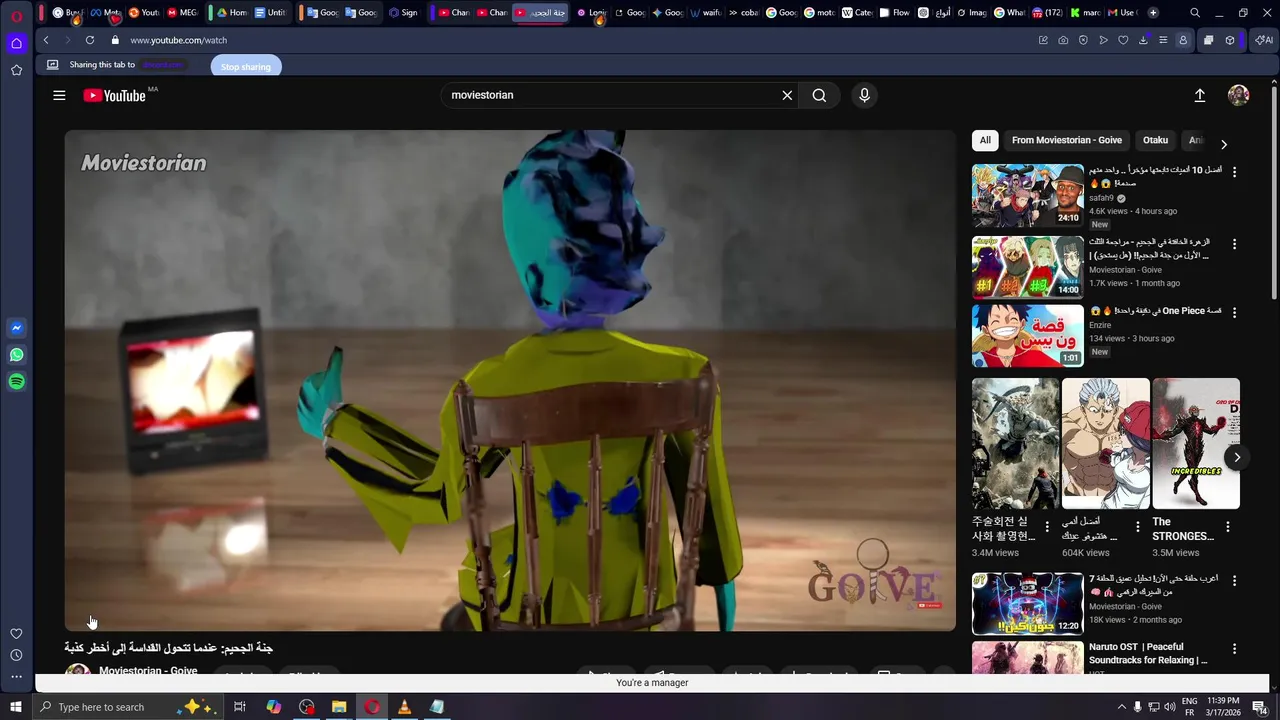1280x720 pixels.
Task: Open a new tab with the plus button
Action: 1153,13
